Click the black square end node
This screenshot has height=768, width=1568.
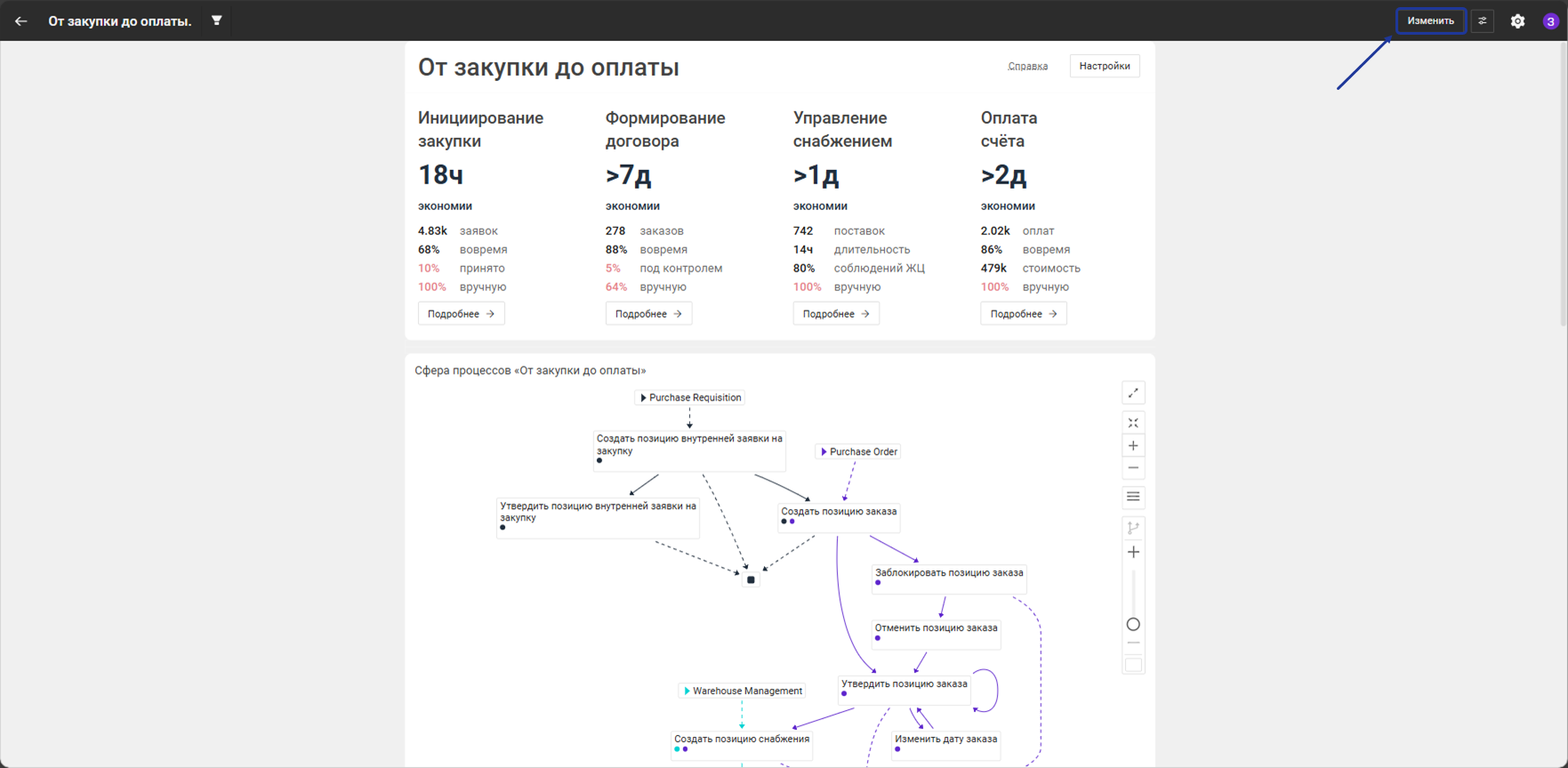click(x=751, y=580)
